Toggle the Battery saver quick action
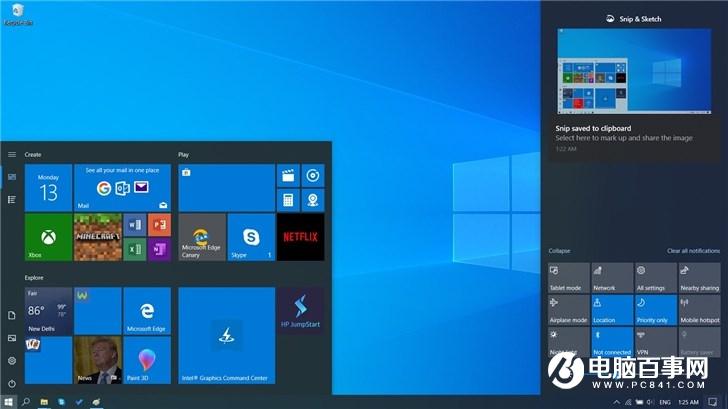The height and width of the screenshot is (409, 728). coord(699,342)
